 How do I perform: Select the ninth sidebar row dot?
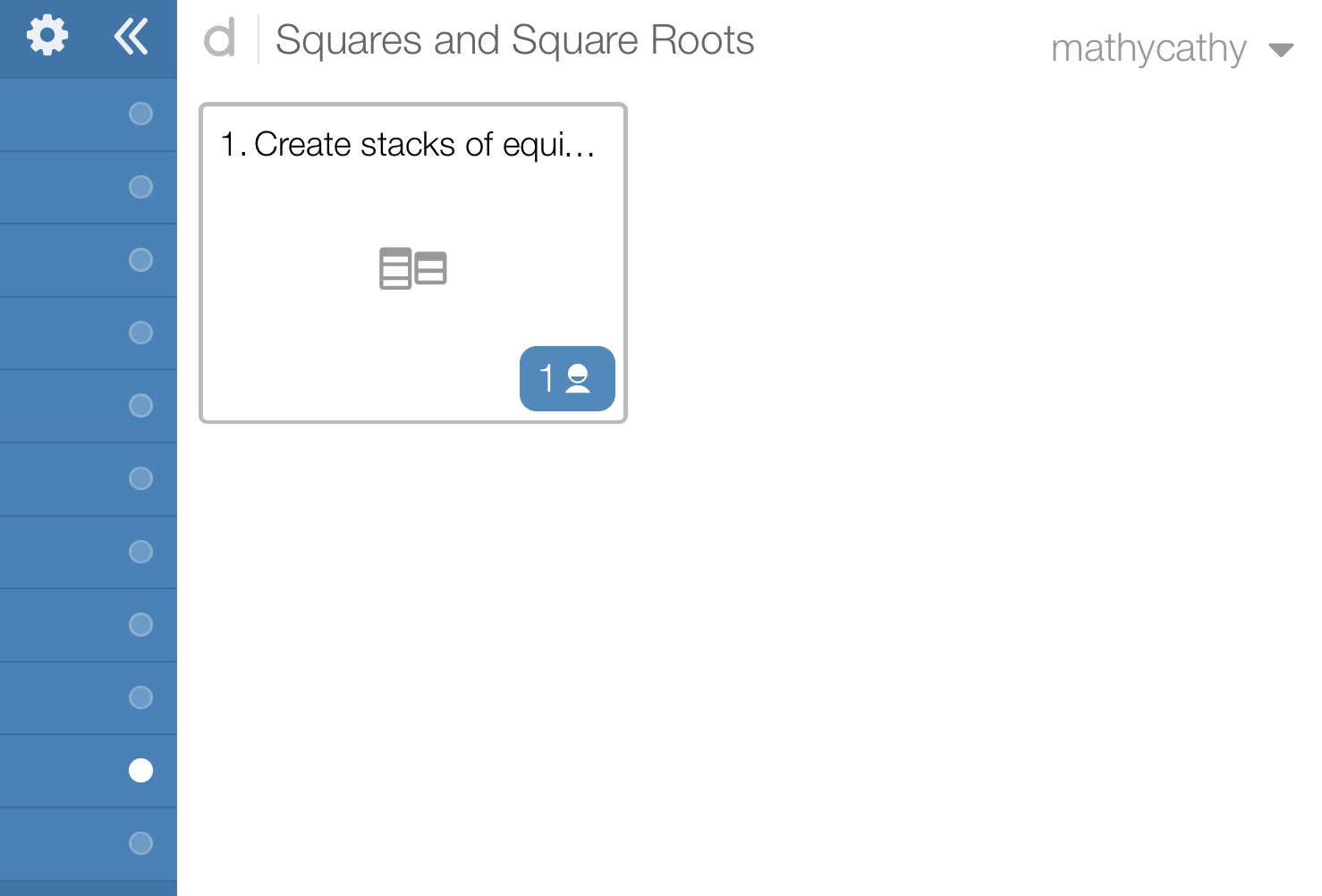(140, 697)
